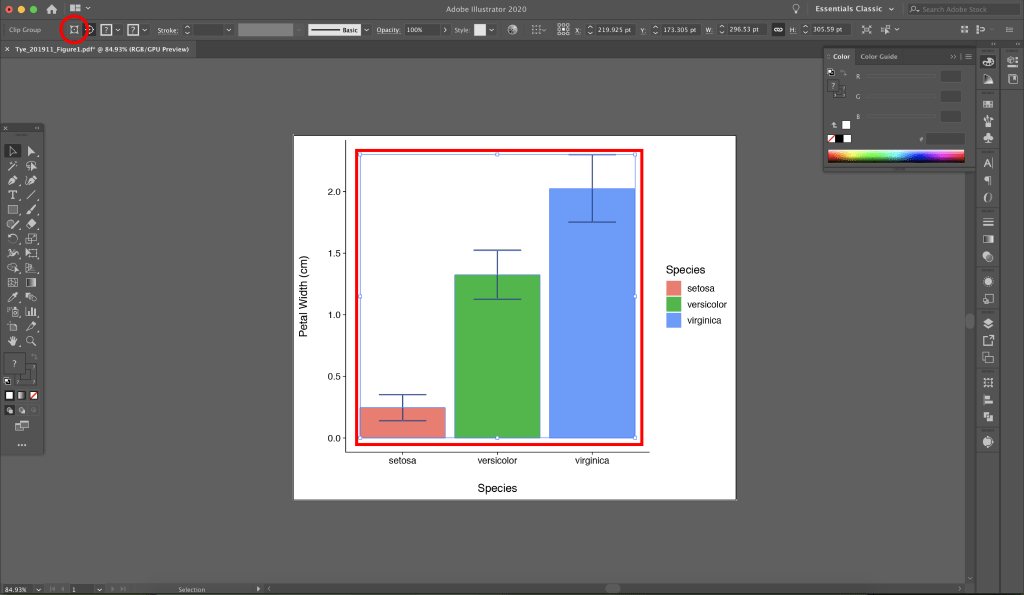1024x595 pixels.
Task: Select the Zoom tool
Action: [x=32, y=341]
